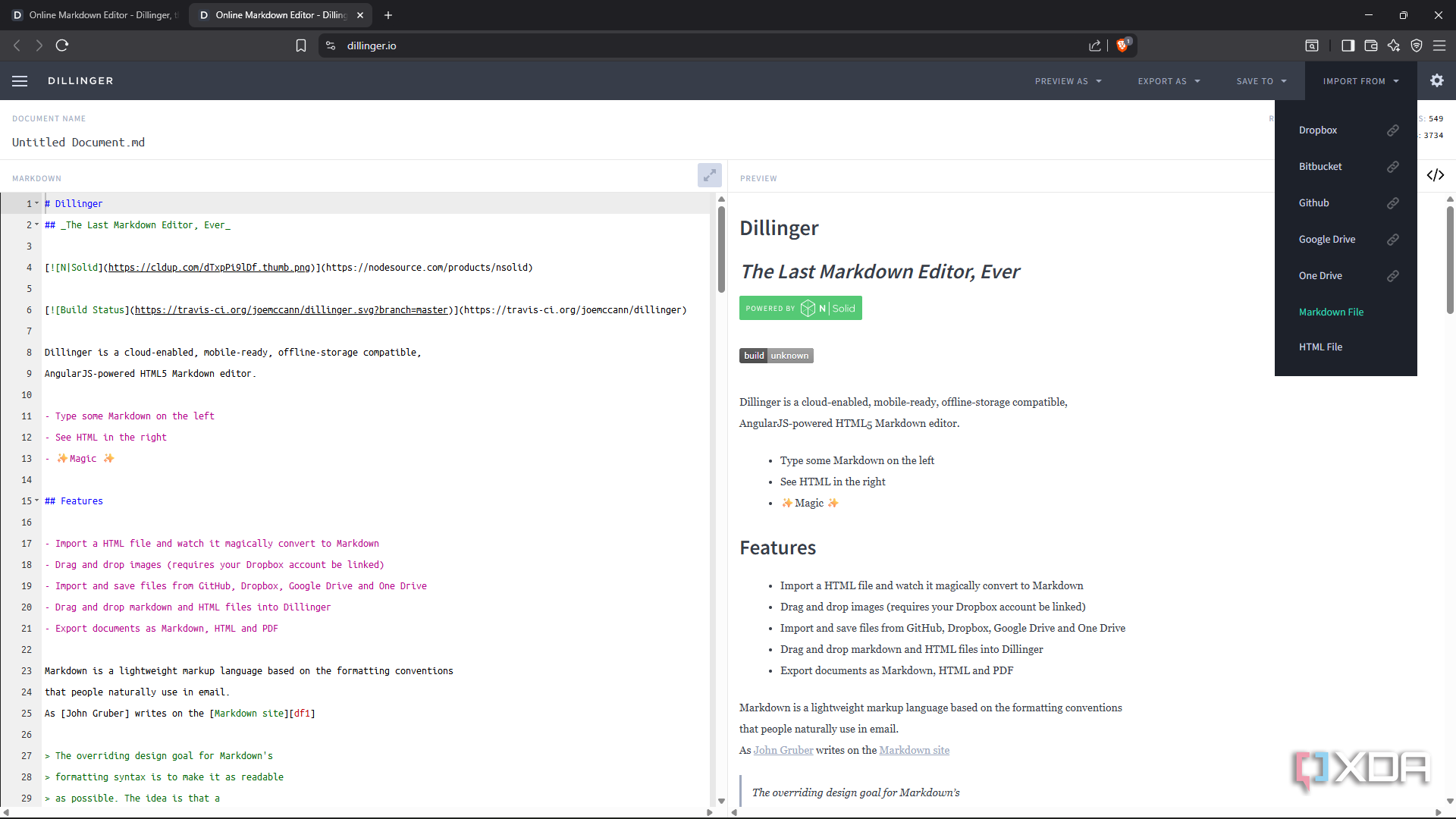Toggle the browser sidebar panel
1456x819 pixels.
point(1348,45)
